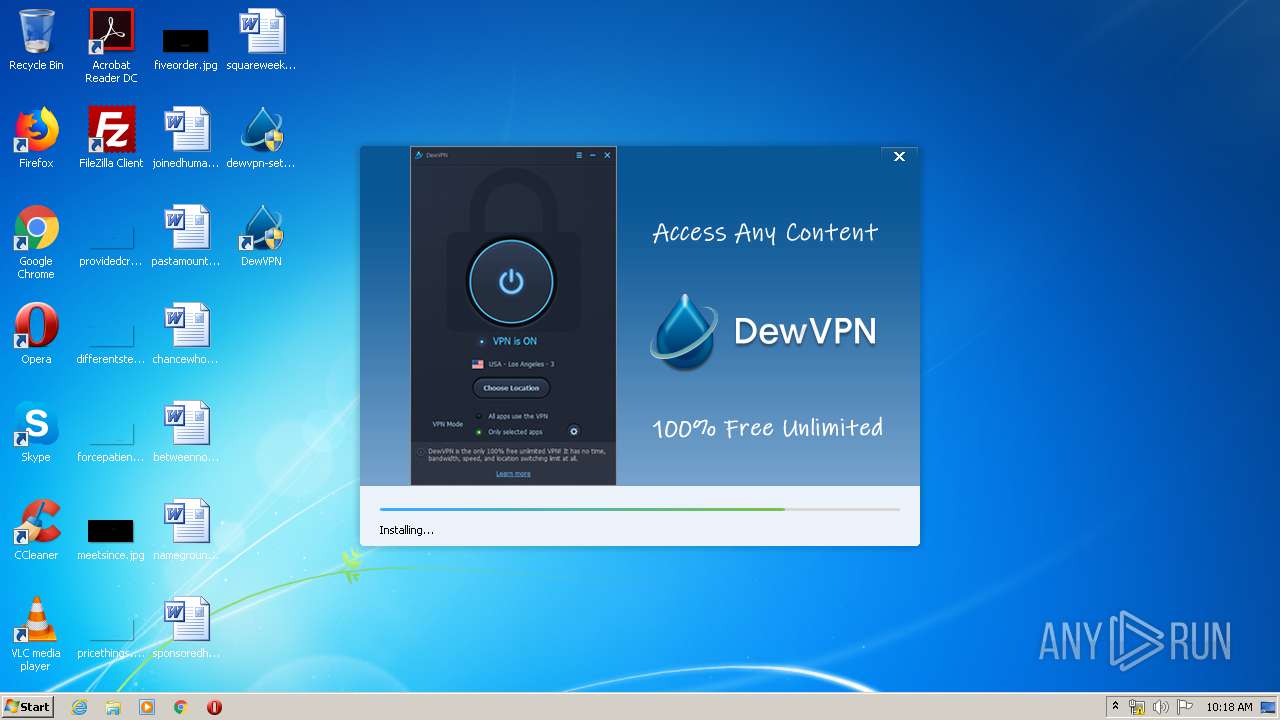This screenshot has width=1280, height=720.
Task: Open network status tray icon
Action: pos(1137,707)
